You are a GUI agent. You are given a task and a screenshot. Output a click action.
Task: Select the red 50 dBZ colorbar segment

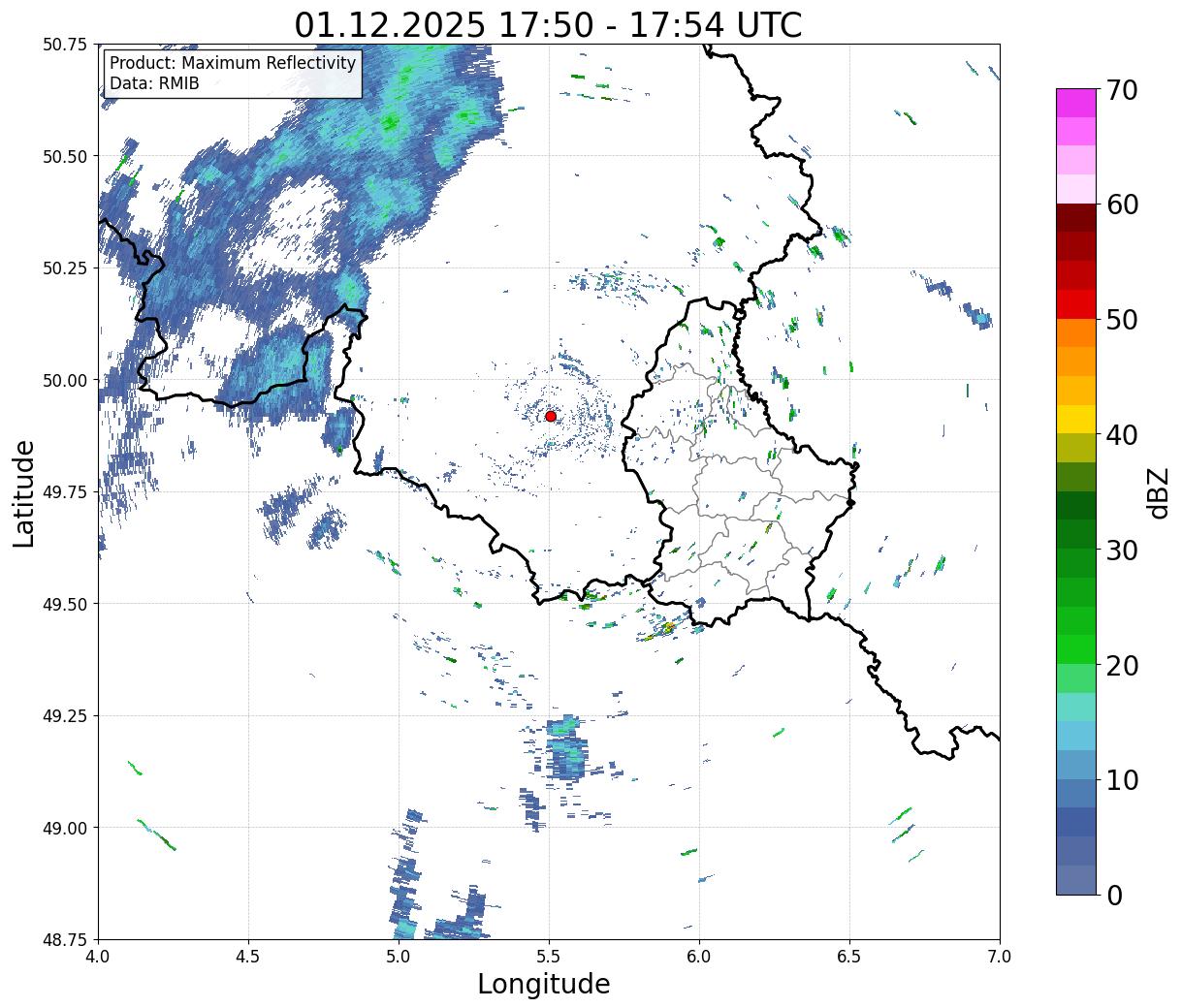1076,303
